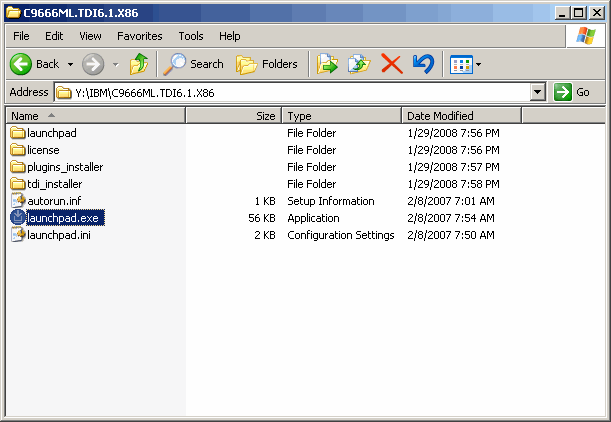
Task: Click the Up folder icon
Action: tap(139, 64)
